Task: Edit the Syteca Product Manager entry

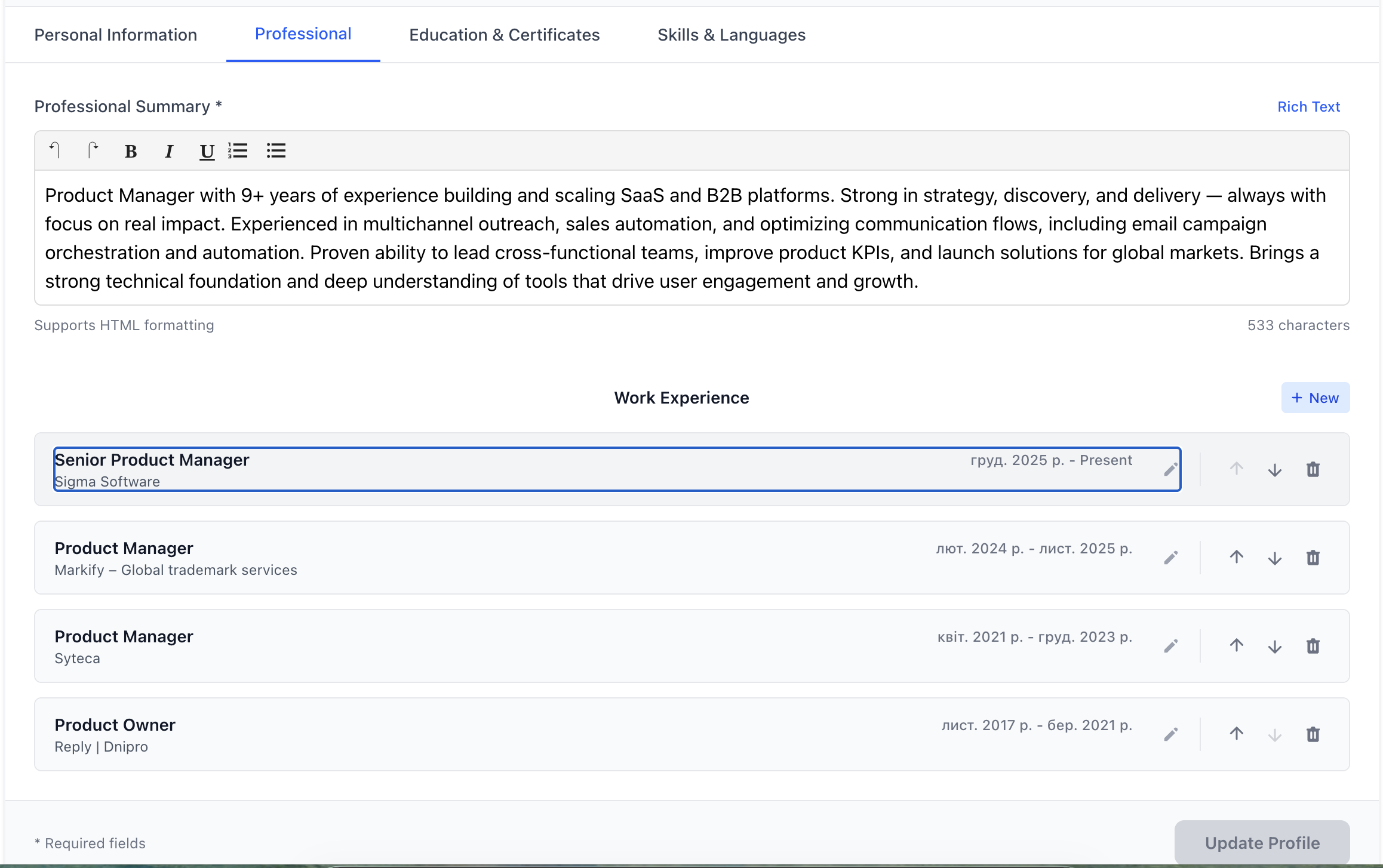Action: pyautogui.click(x=1170, y=646)
